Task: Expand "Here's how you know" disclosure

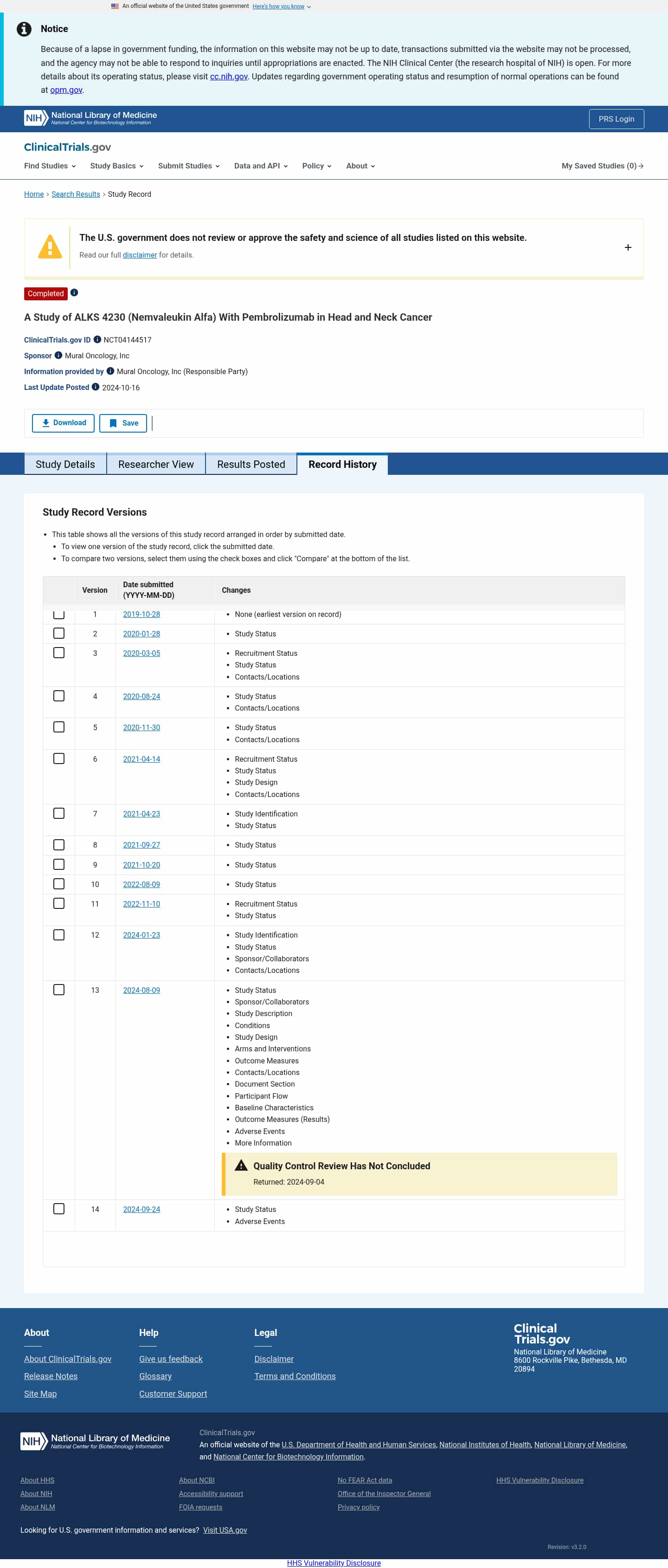Action: (x=282, y=6)
